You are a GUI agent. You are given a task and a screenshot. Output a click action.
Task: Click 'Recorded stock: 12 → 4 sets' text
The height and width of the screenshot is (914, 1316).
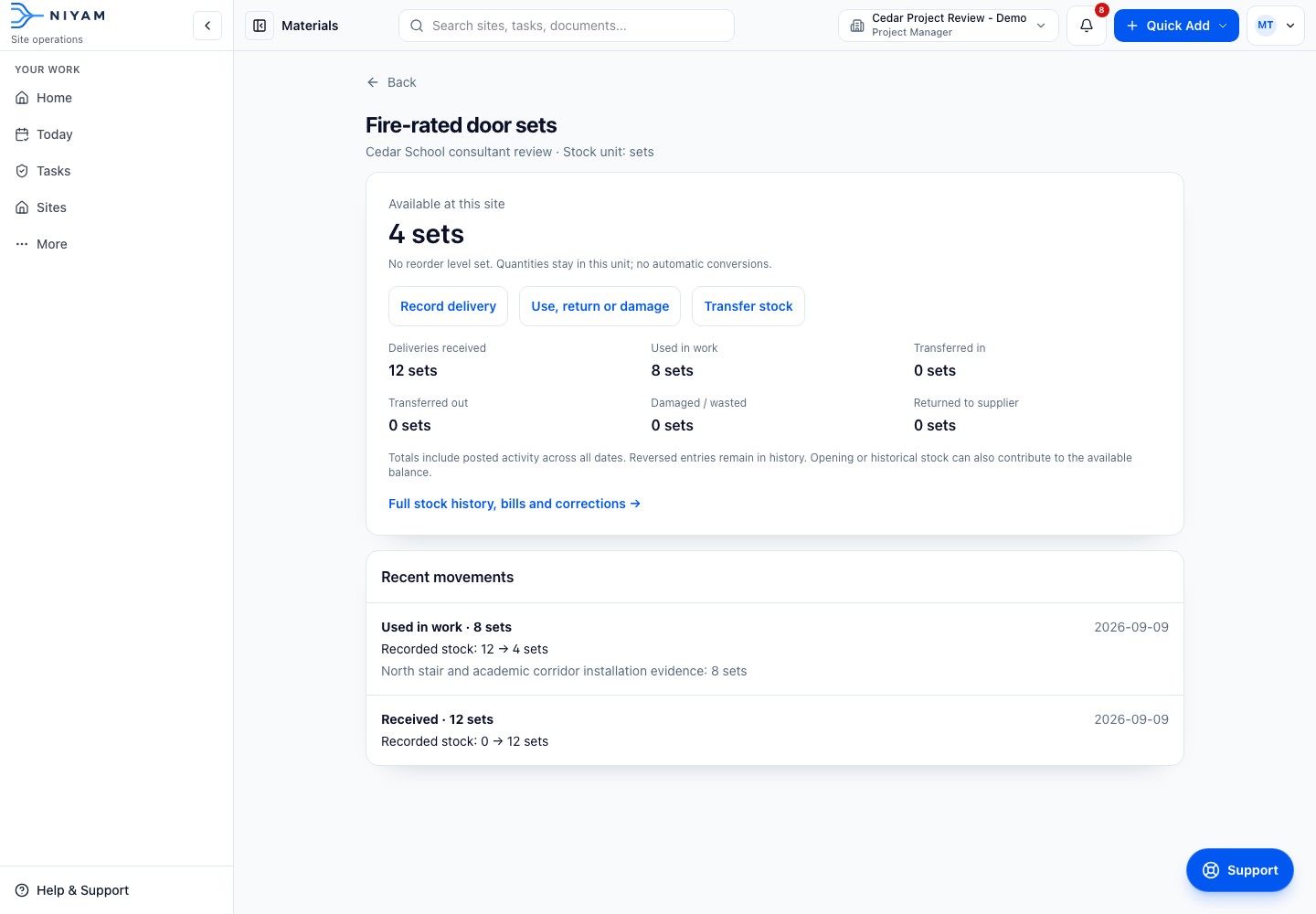pos(464,649)
